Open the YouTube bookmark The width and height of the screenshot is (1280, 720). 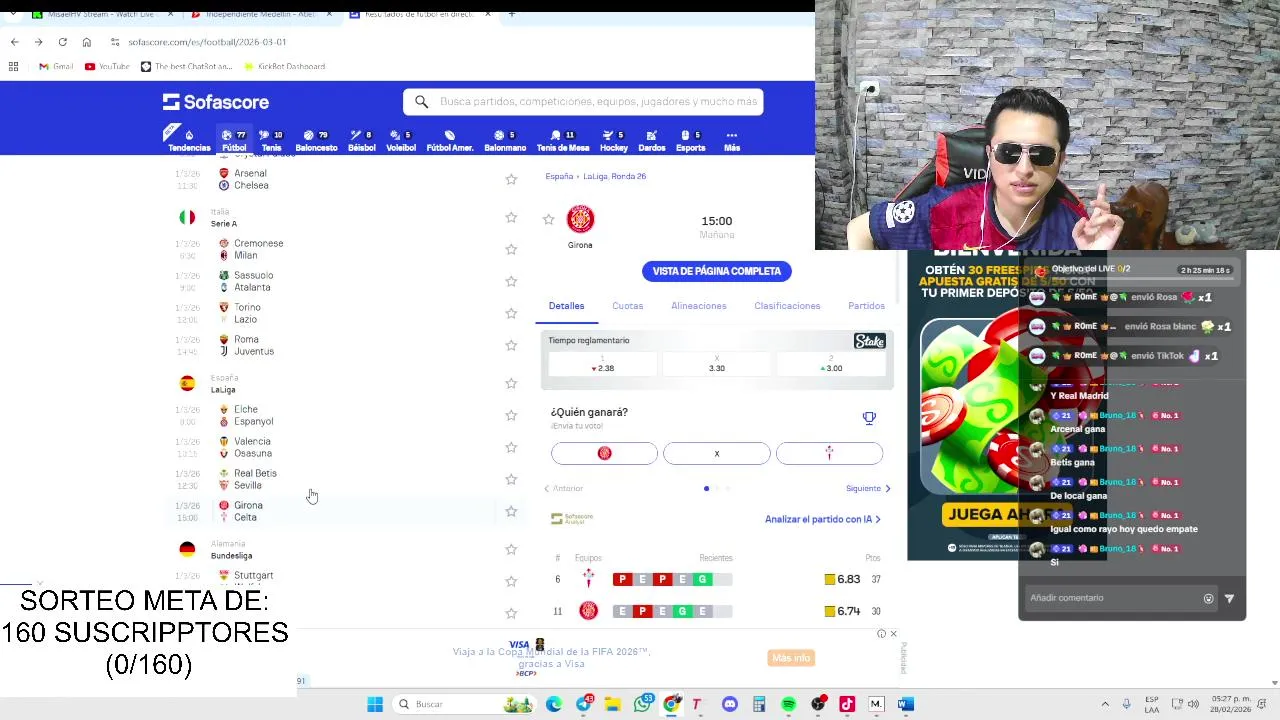[107, 66]
